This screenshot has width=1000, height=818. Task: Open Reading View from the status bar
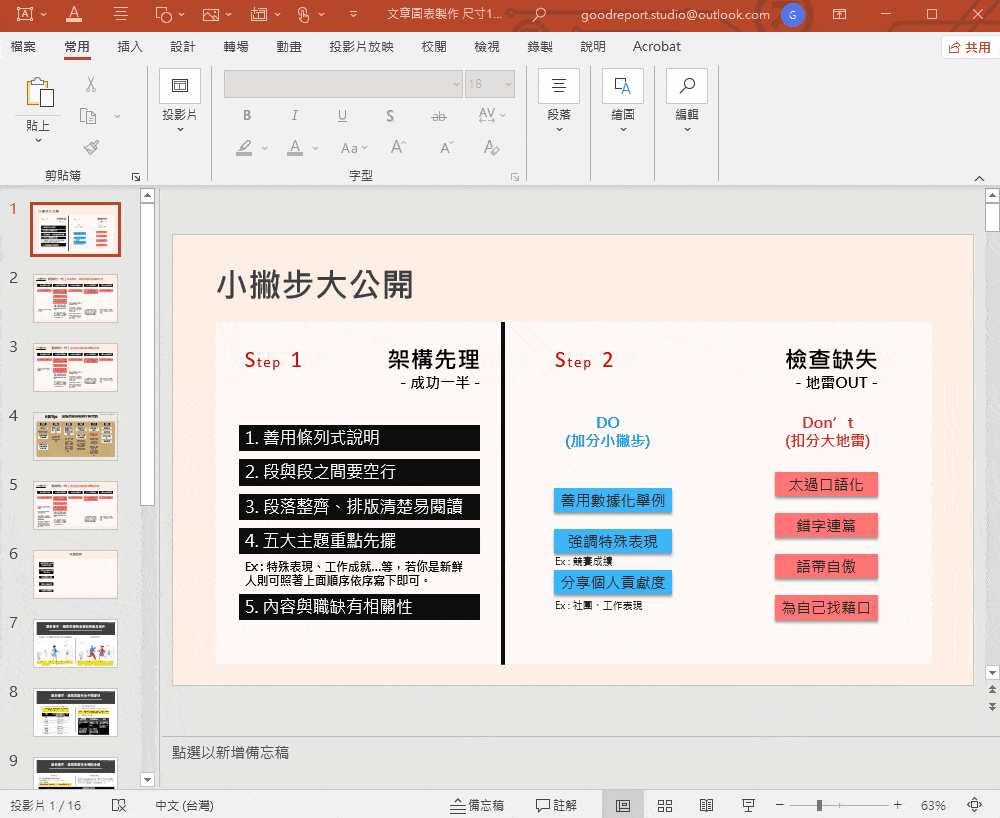click(706, 804)
